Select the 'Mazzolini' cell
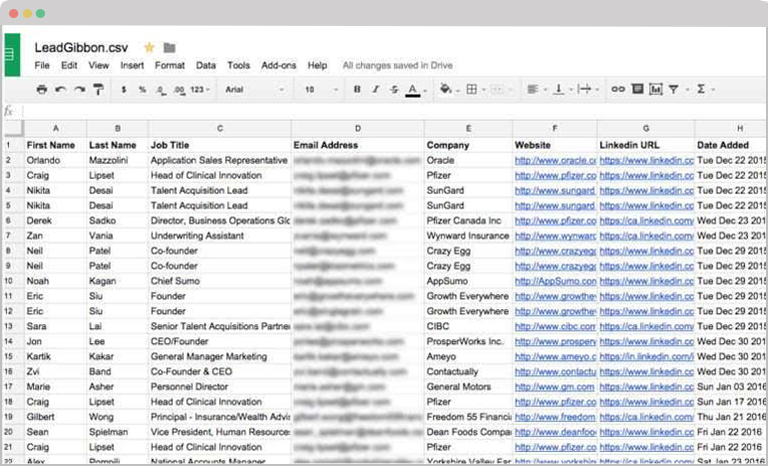This screenshot has width=768, height=466. (118, 160)
